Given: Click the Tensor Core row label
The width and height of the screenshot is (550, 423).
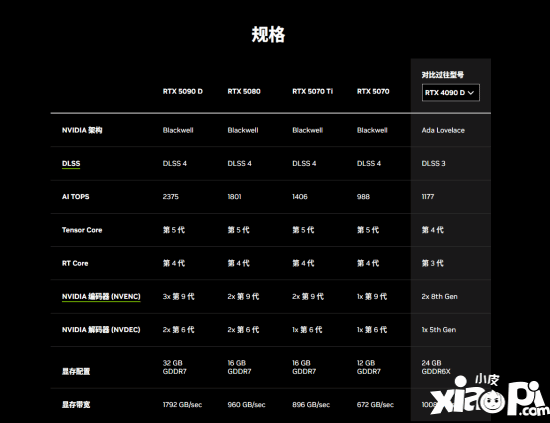Looking at the screenshot, I should 82,230.
